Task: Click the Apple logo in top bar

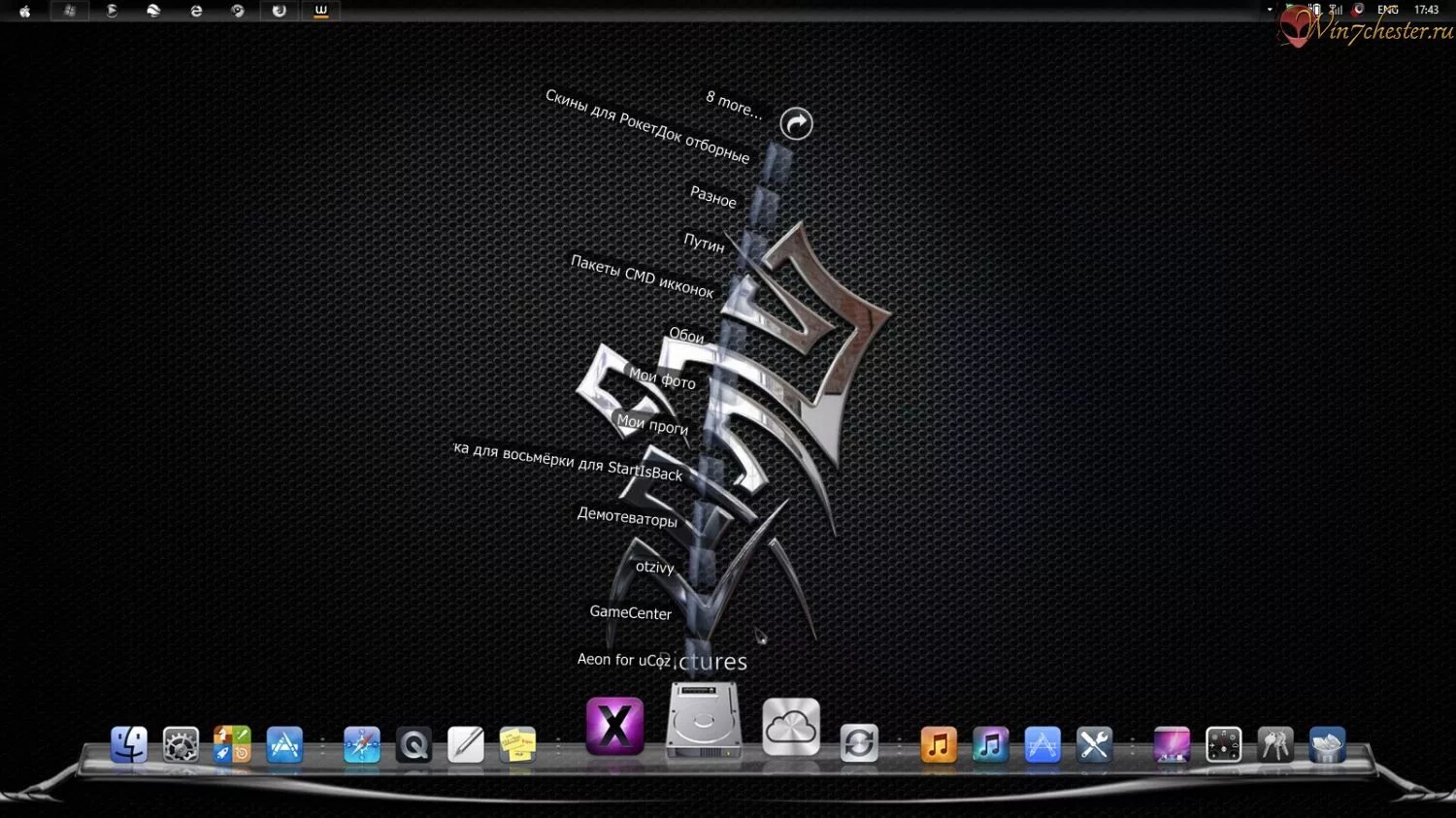Action: (25, 11)
